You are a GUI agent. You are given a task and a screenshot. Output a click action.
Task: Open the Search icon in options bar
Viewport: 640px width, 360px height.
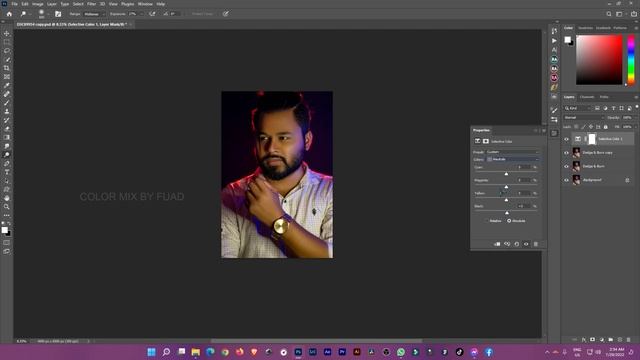[609, 14]
